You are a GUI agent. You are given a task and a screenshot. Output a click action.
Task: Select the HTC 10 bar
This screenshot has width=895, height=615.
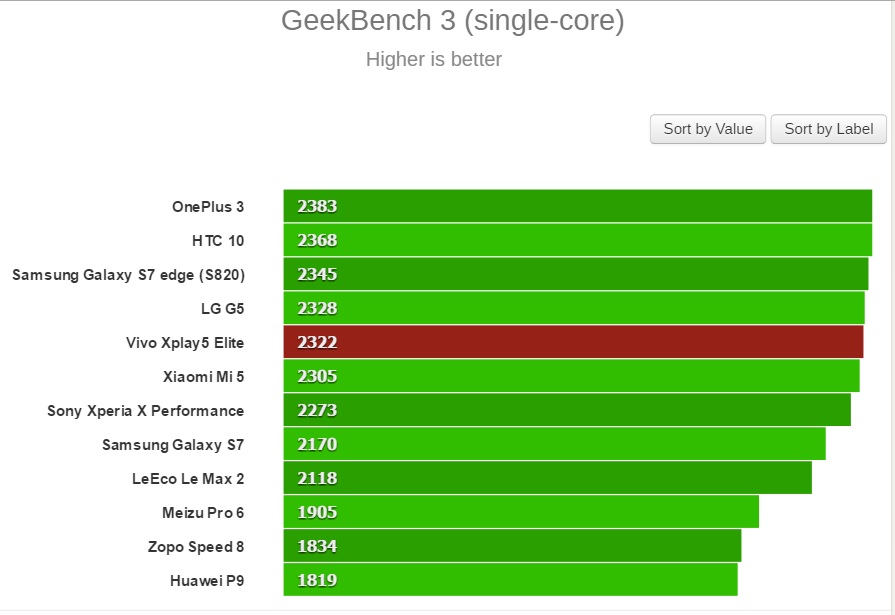[x=570, y=240]
